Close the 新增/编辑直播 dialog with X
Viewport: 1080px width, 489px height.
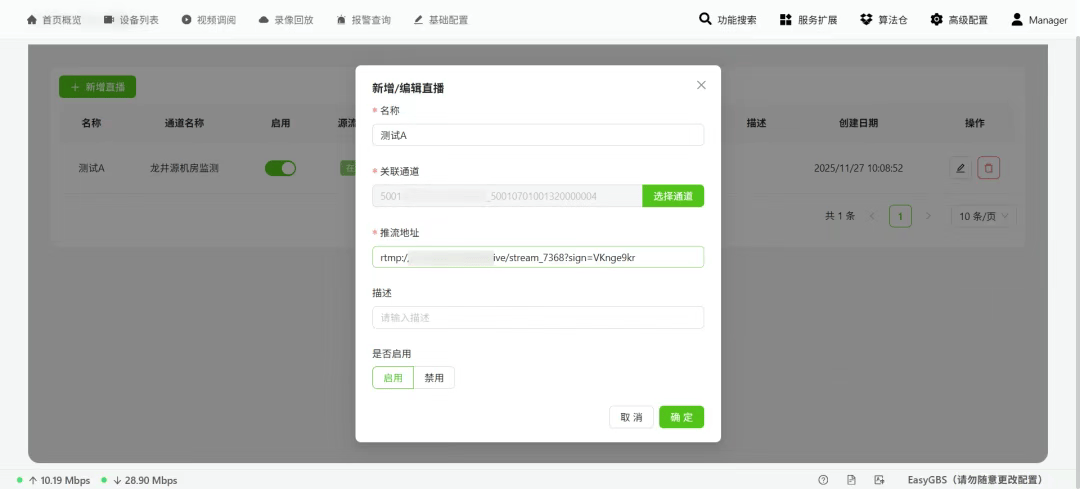[701, 86]
